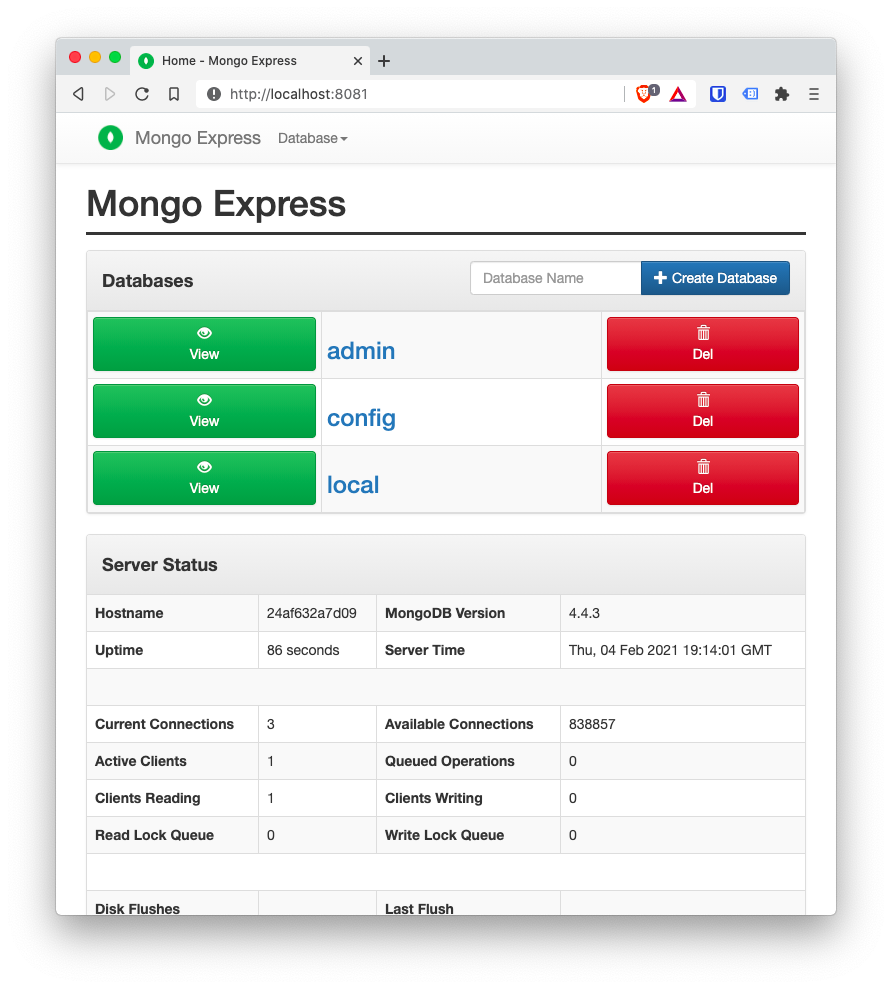Image resolution: width=892 pixels, height=989 pixels.
Task: Bookmark this page
Action: [x=174, y=94]
